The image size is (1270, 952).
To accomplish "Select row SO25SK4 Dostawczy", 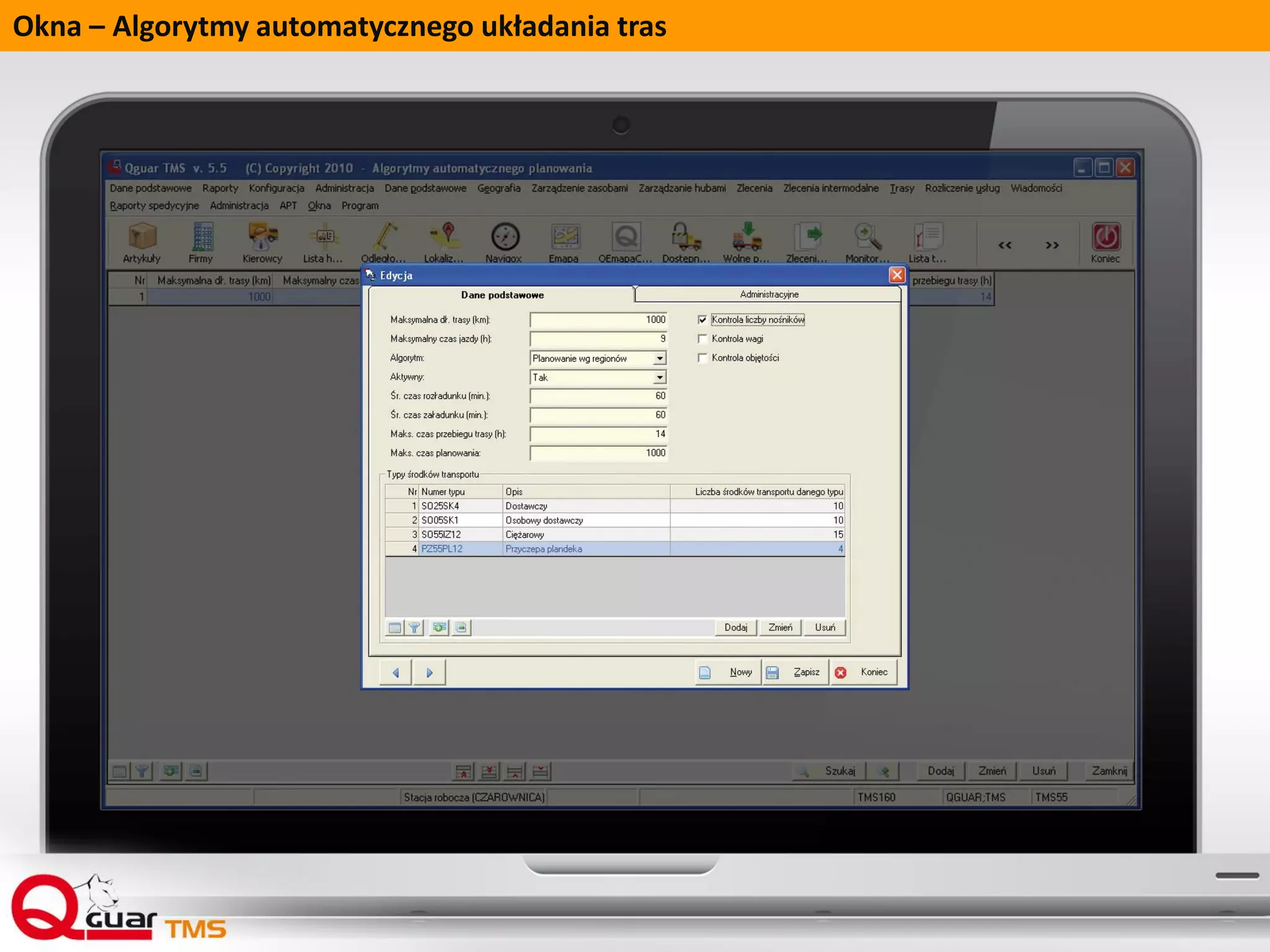I will [x=615, y=506].
